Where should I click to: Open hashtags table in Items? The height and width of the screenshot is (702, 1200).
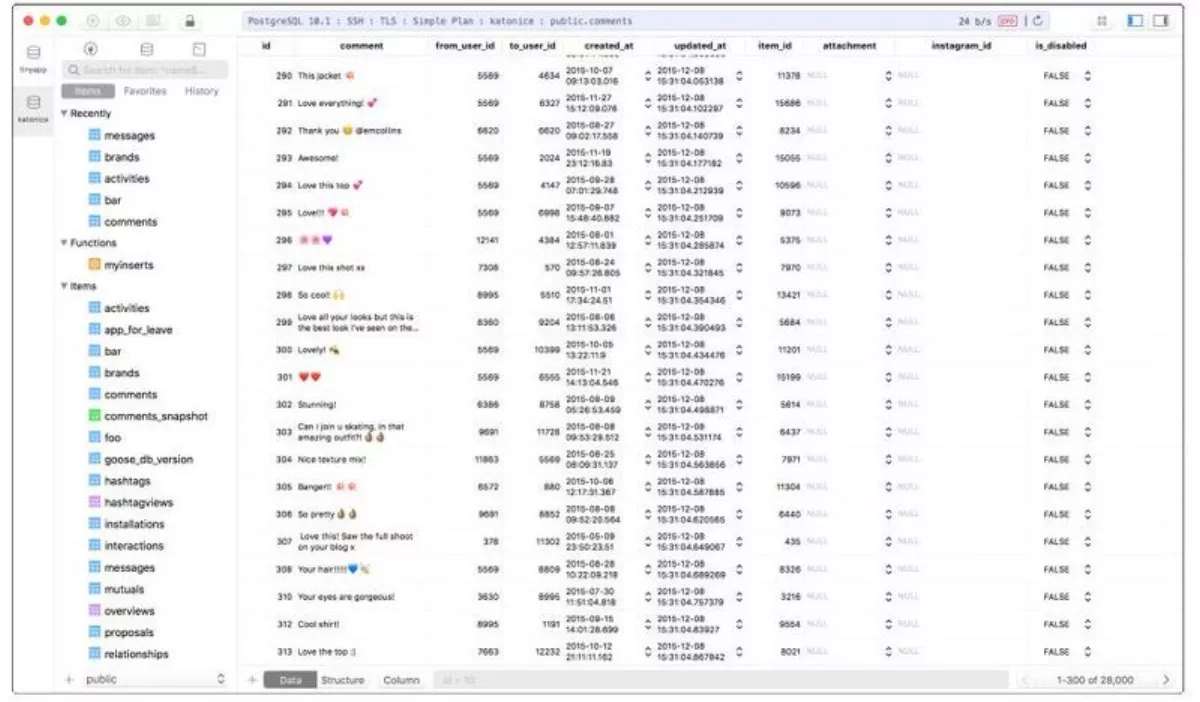pyautogui.click(x=127, y=481)
